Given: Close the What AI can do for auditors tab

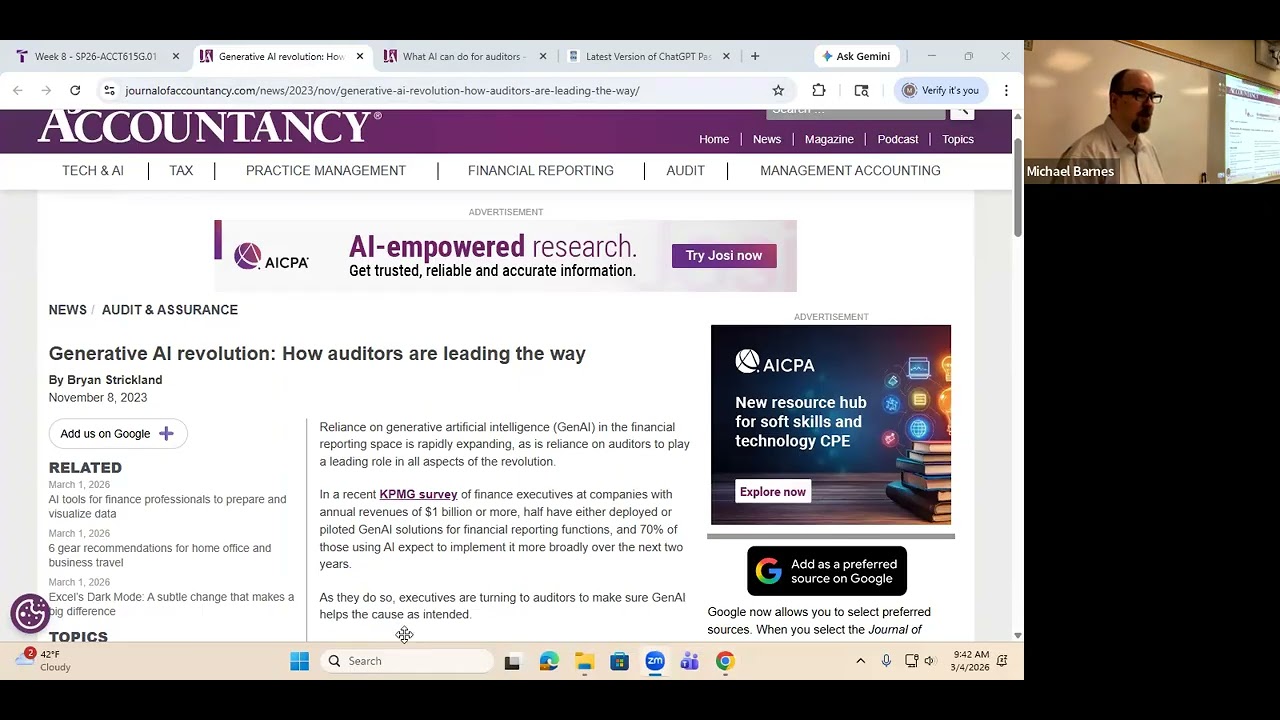Looking at the screenshot, I should coord(543,56).
